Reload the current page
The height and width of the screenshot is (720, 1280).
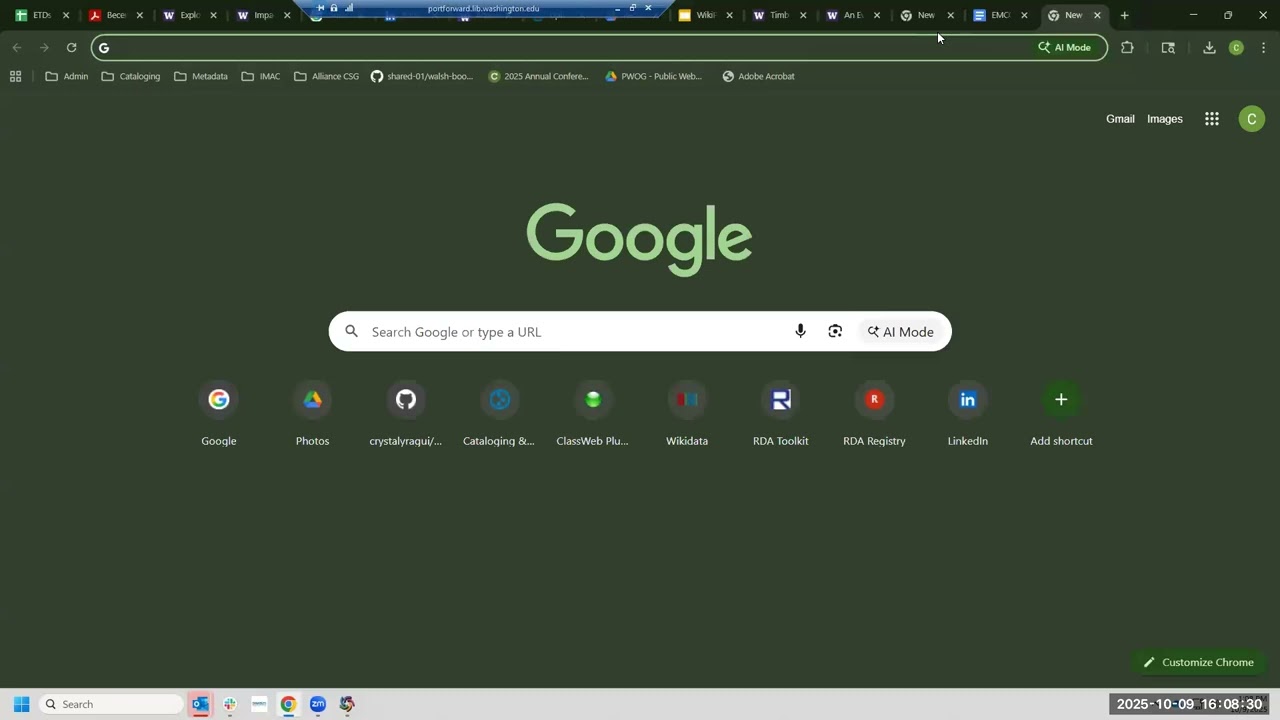pyautogui.click(x=71, y=47)
